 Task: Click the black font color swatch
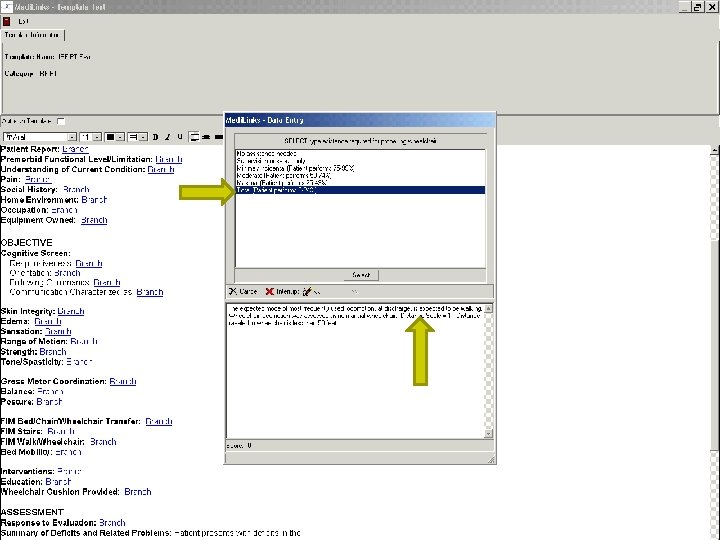[110, 137]
